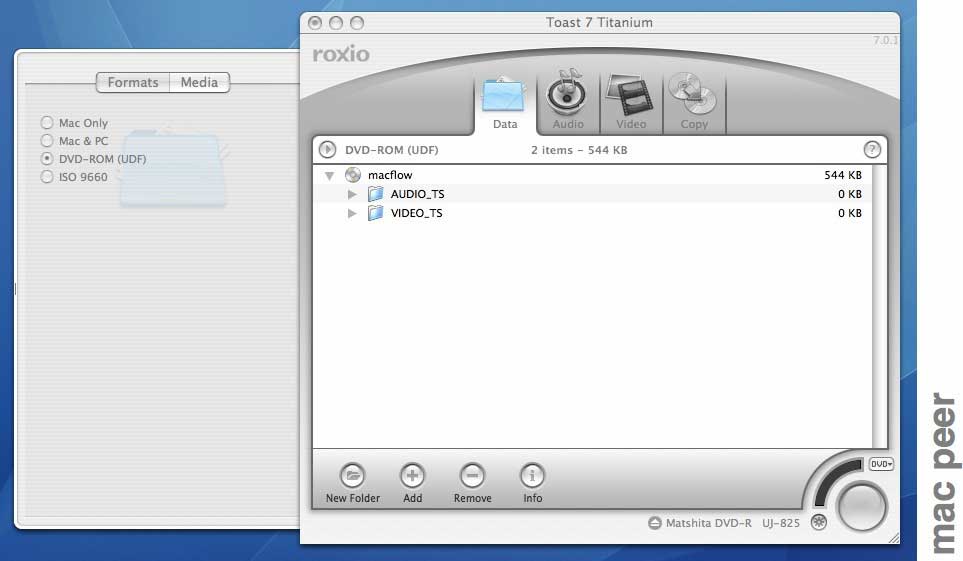Viewport: 963px width, 561px height.
Task: Expand the AUDIO_TS folder
Action: coord(352,194)
